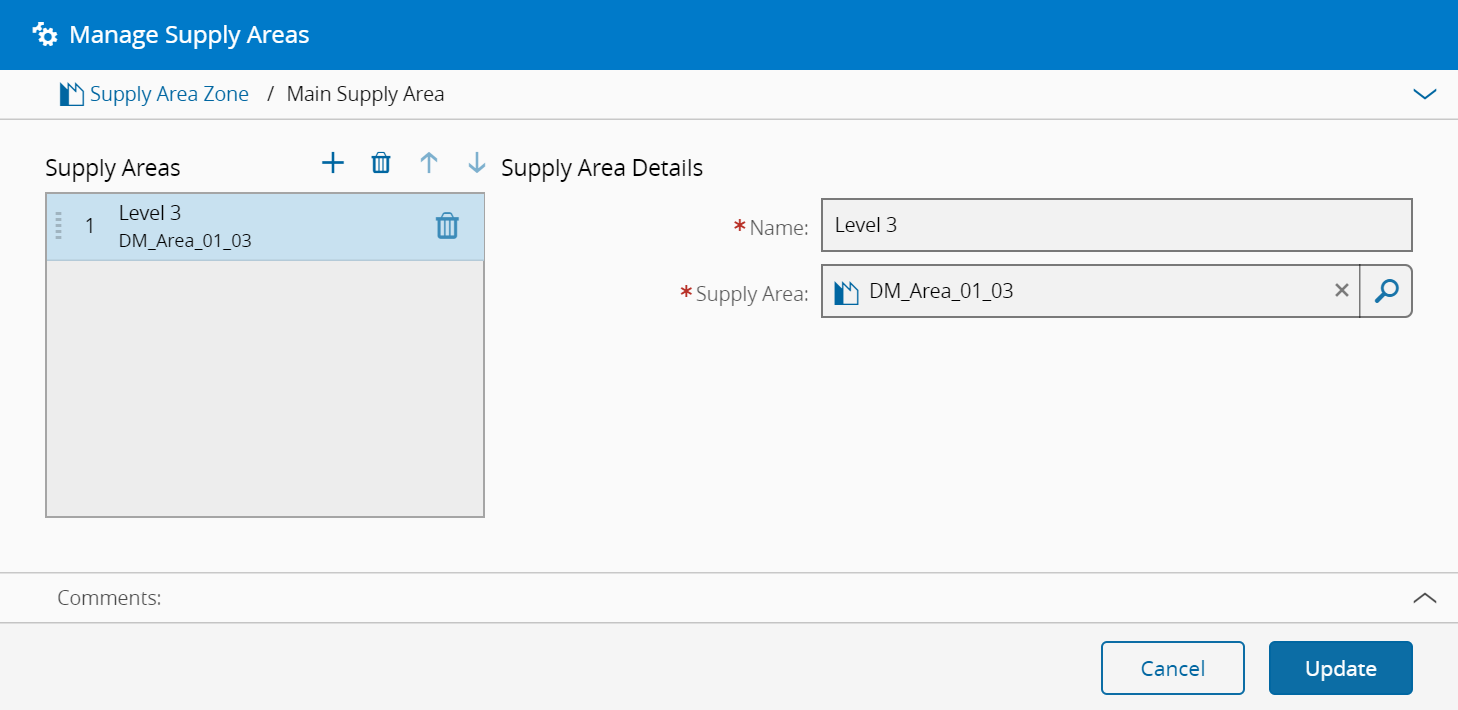Expand the header chevron at top right

point(1424,94)
